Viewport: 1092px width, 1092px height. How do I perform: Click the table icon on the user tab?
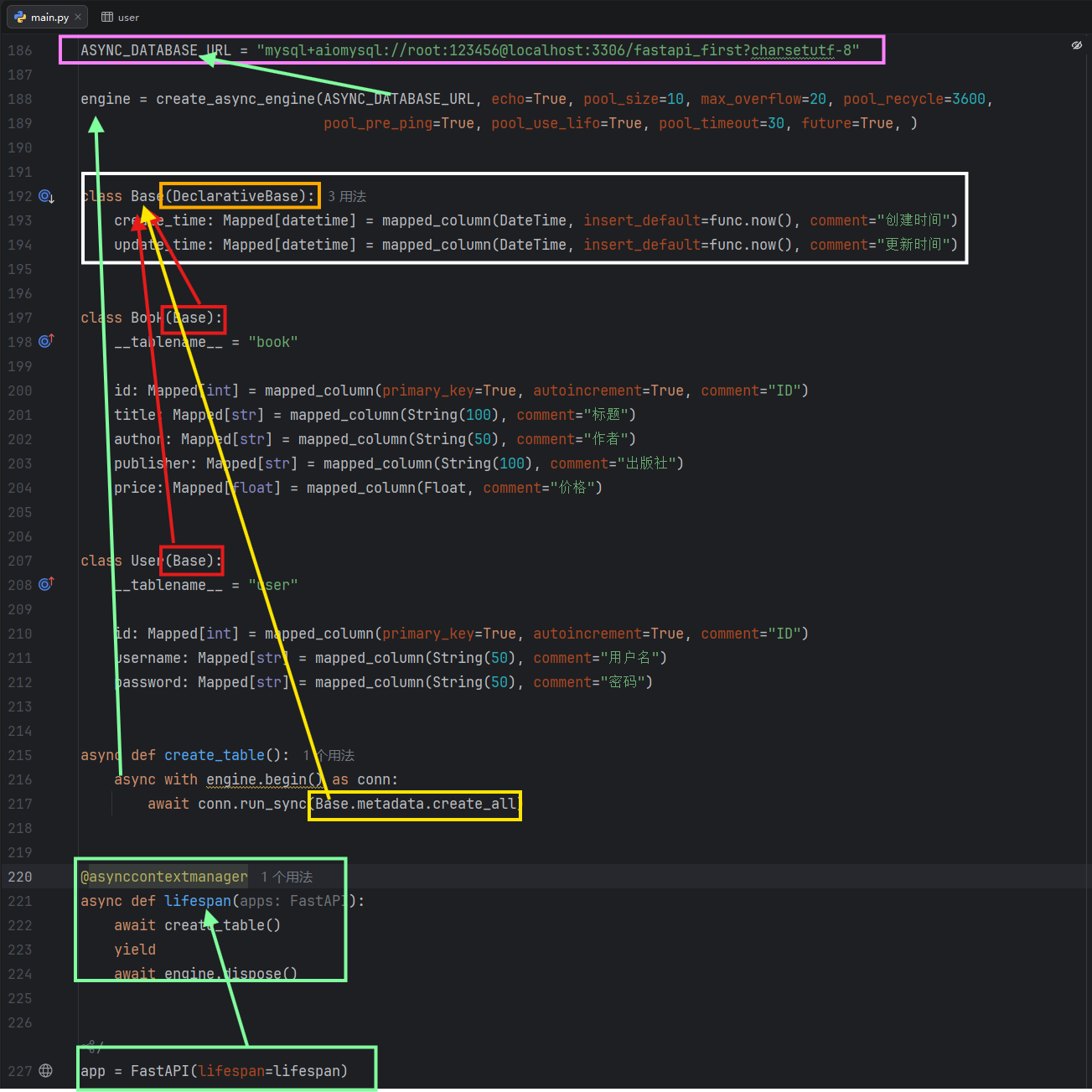click(x=107, y=17)
